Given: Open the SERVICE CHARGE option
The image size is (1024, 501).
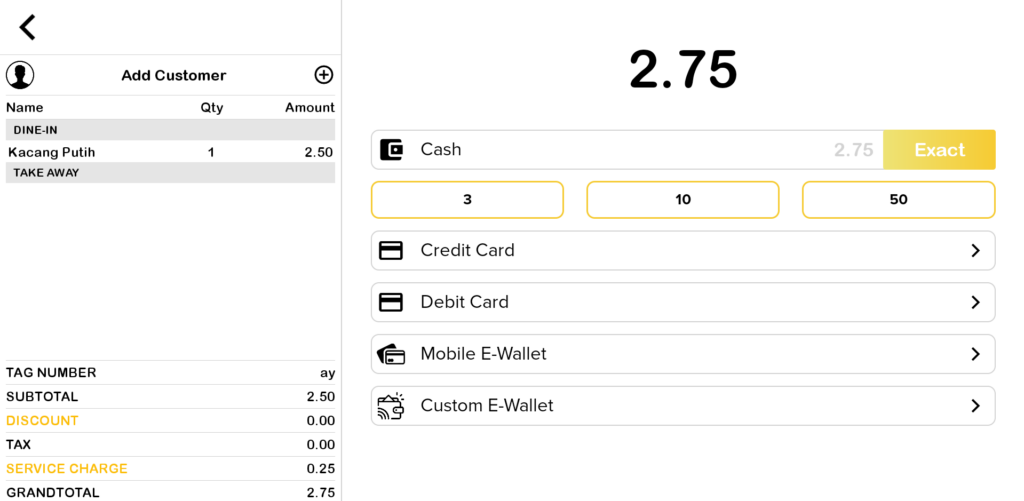Looking at the screenshot, I should (67, 469).
